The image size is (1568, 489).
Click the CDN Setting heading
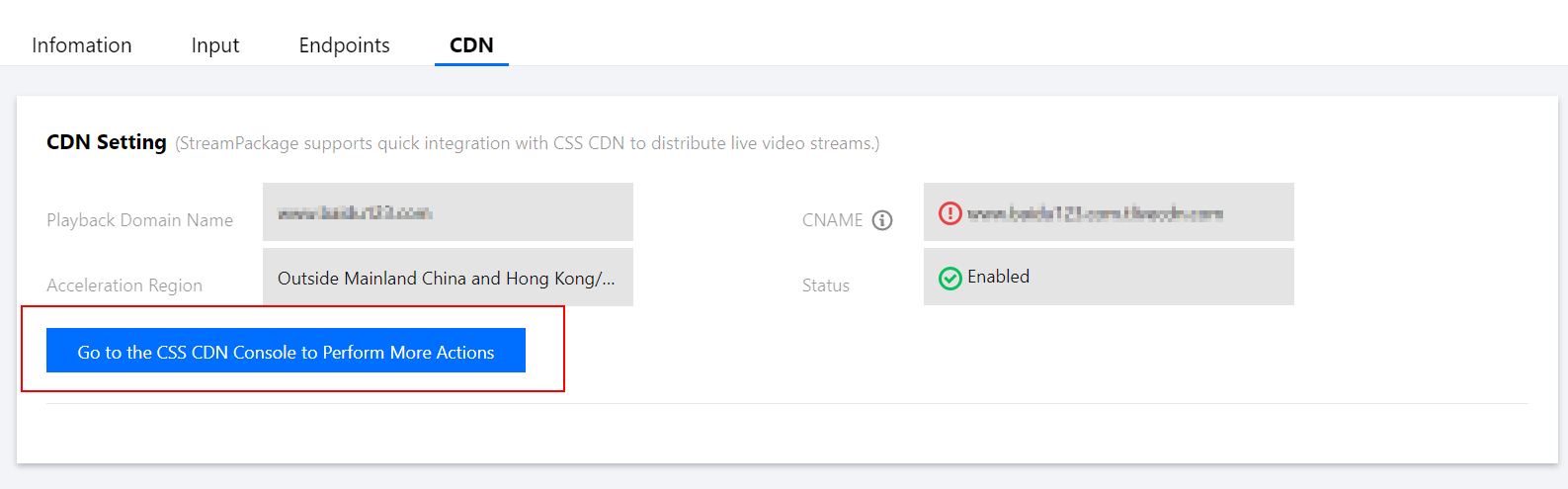coord(107,142)
